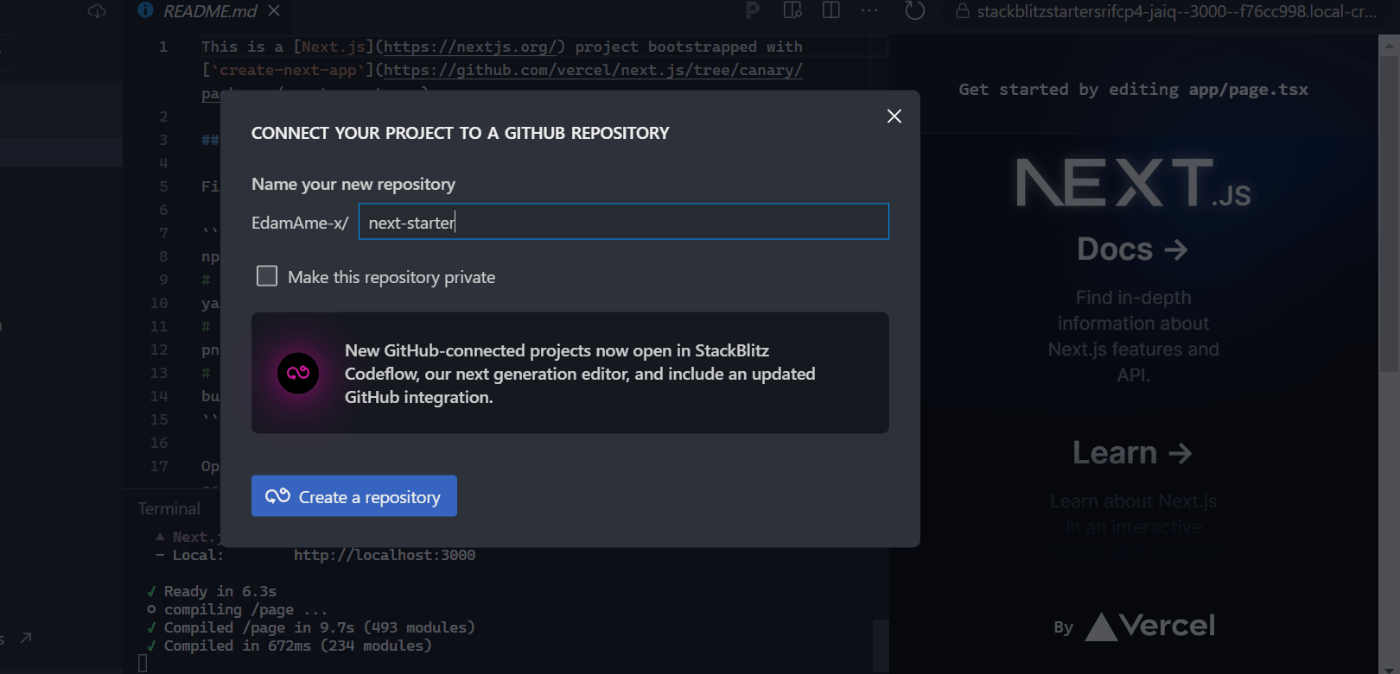Click the preview URL address field

pyautogui.click(x=1176, y=11)
